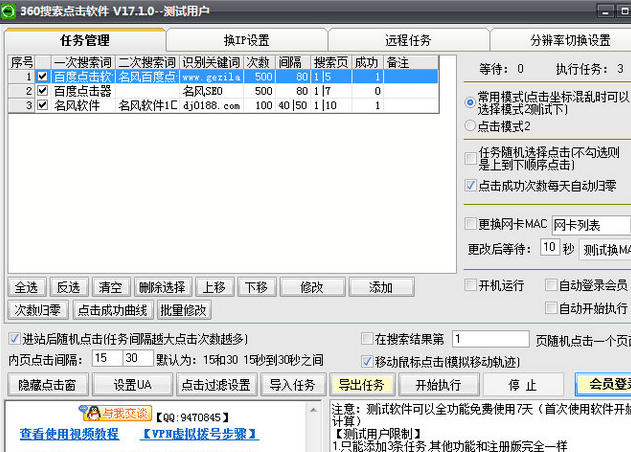
Task: Open the 远程任务 tab
Action: pos(408,40)
